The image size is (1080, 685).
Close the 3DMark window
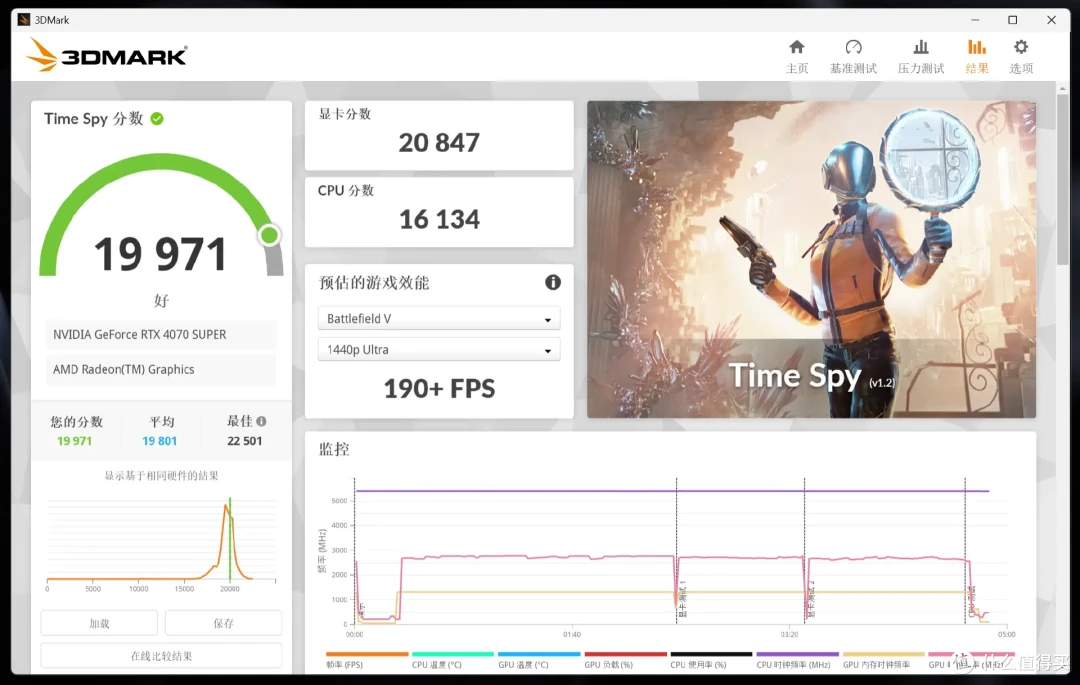click(1051, 20)
